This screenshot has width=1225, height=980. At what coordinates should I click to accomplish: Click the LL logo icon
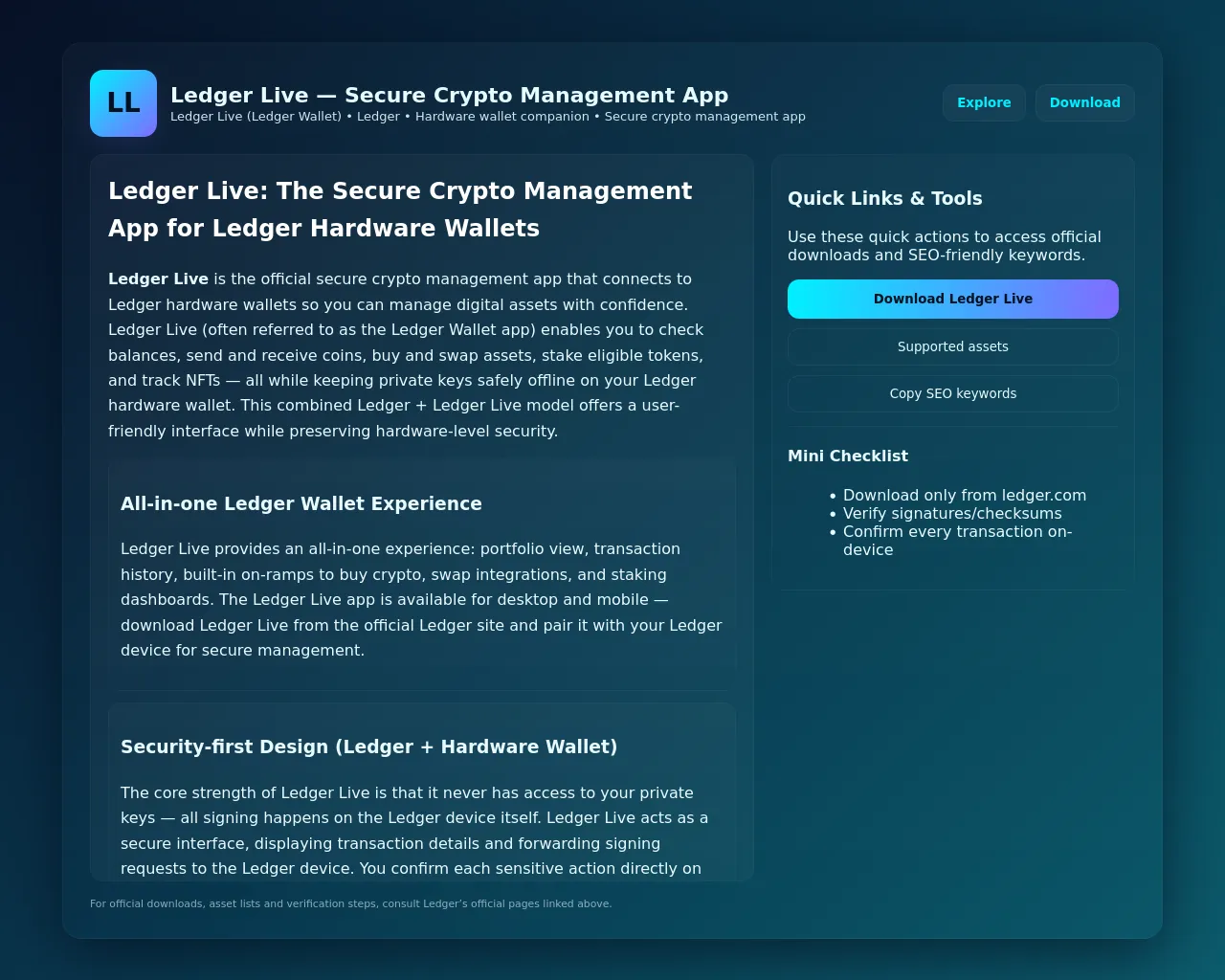(x=123, y=103)
